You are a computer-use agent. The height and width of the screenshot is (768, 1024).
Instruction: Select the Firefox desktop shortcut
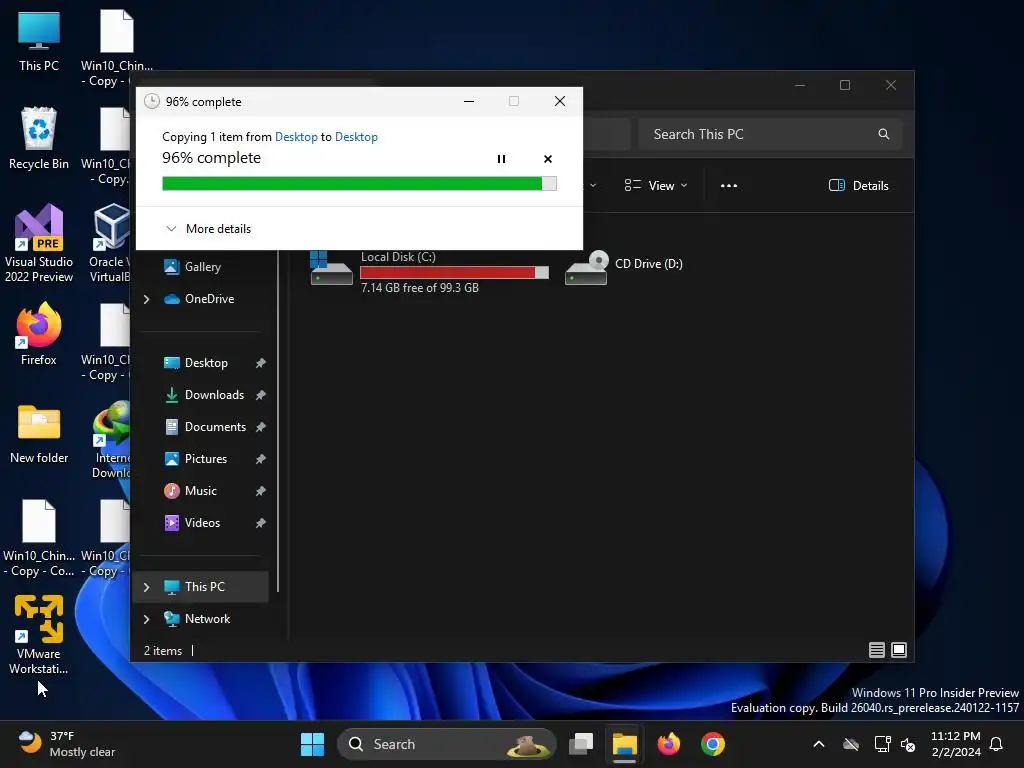pos(39,334)
